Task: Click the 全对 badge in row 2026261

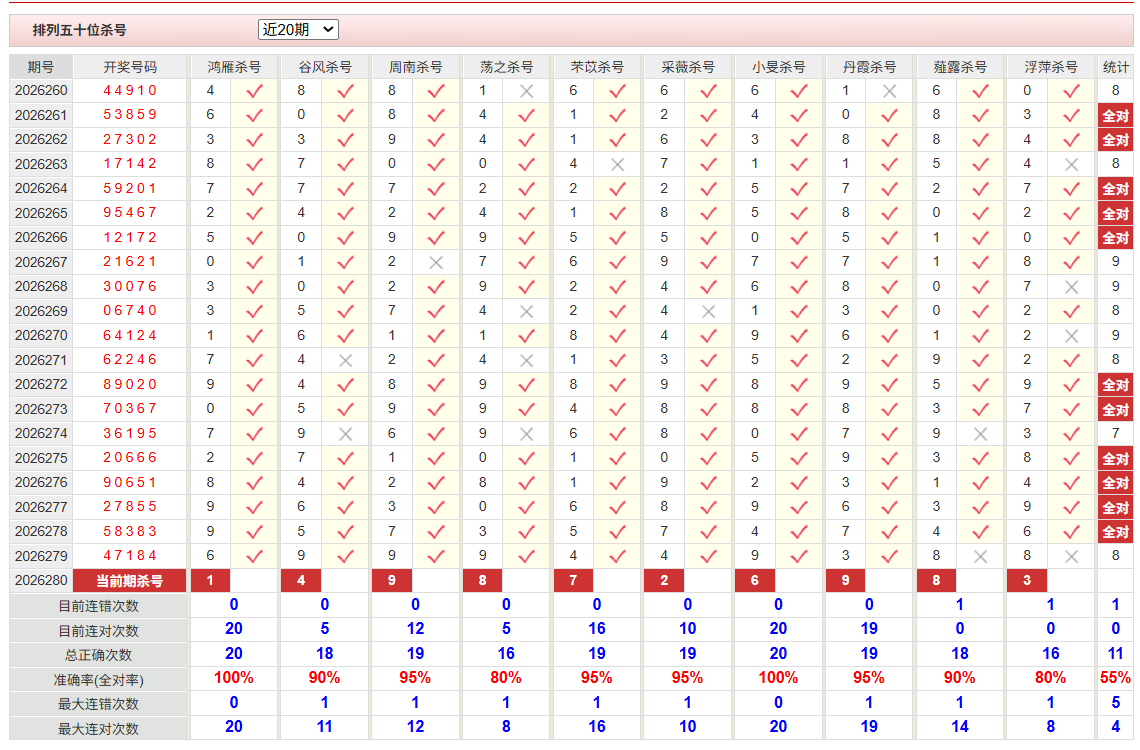Action: click(x=1115, y=116)
